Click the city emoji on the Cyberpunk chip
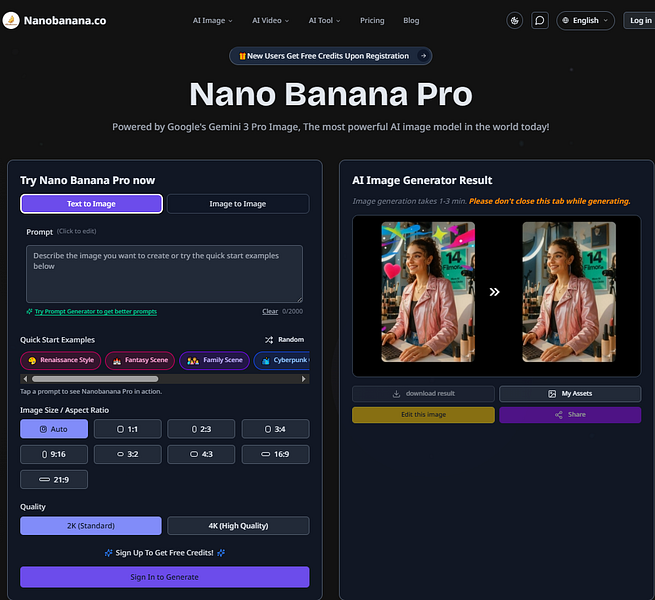 266,360
